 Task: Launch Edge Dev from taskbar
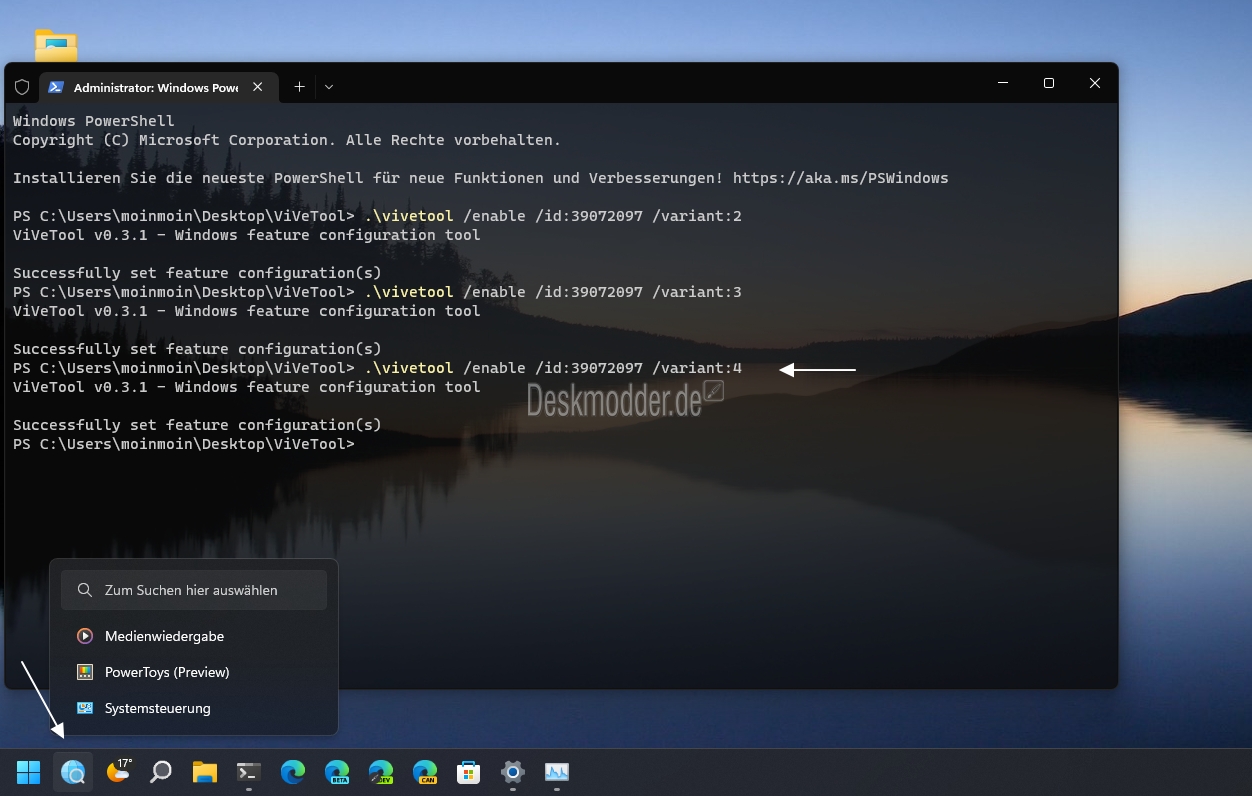pyautogui.click(x=381, y=772)
